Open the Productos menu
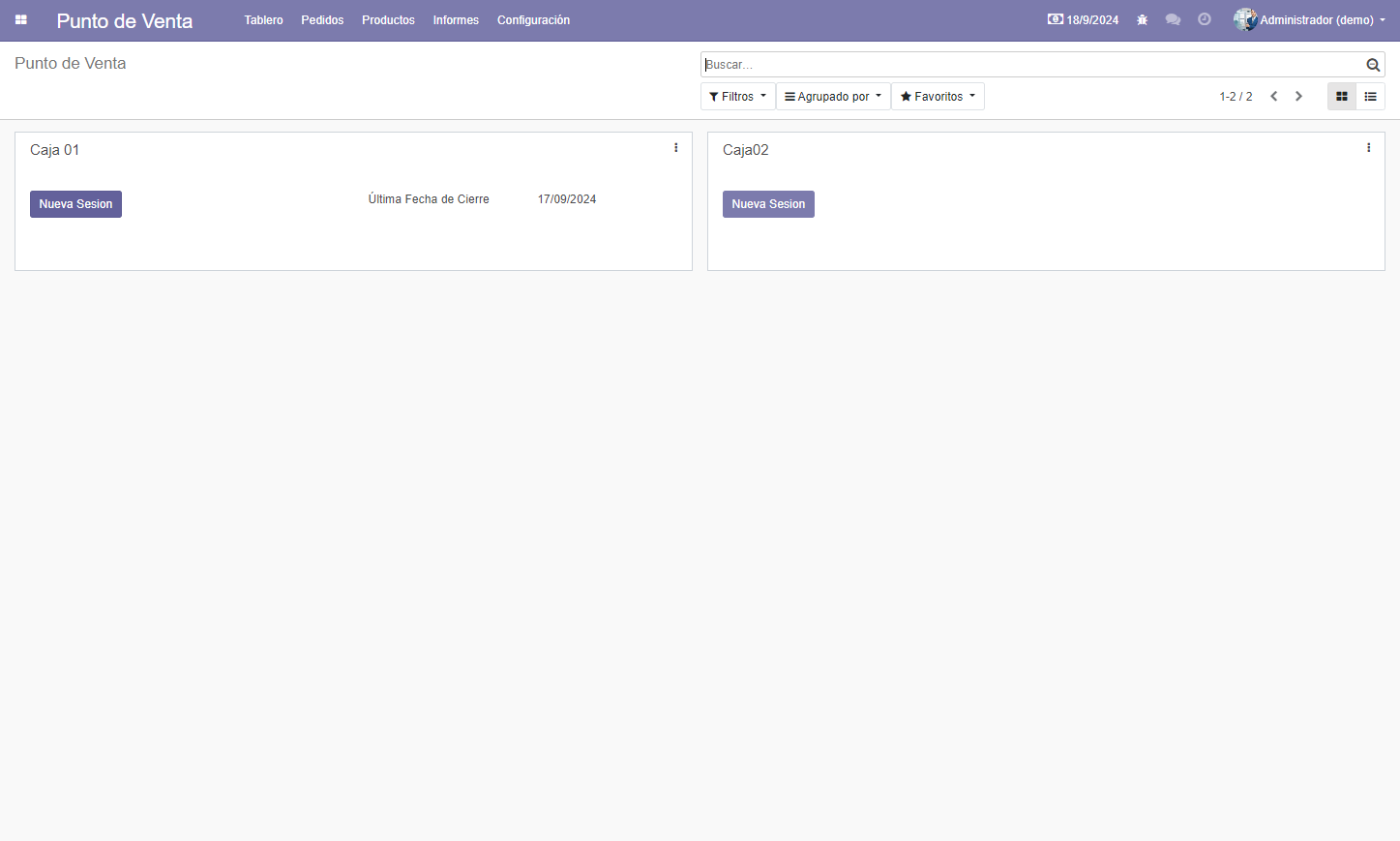This screenshot has height=841, width=1400. (388, 20)
